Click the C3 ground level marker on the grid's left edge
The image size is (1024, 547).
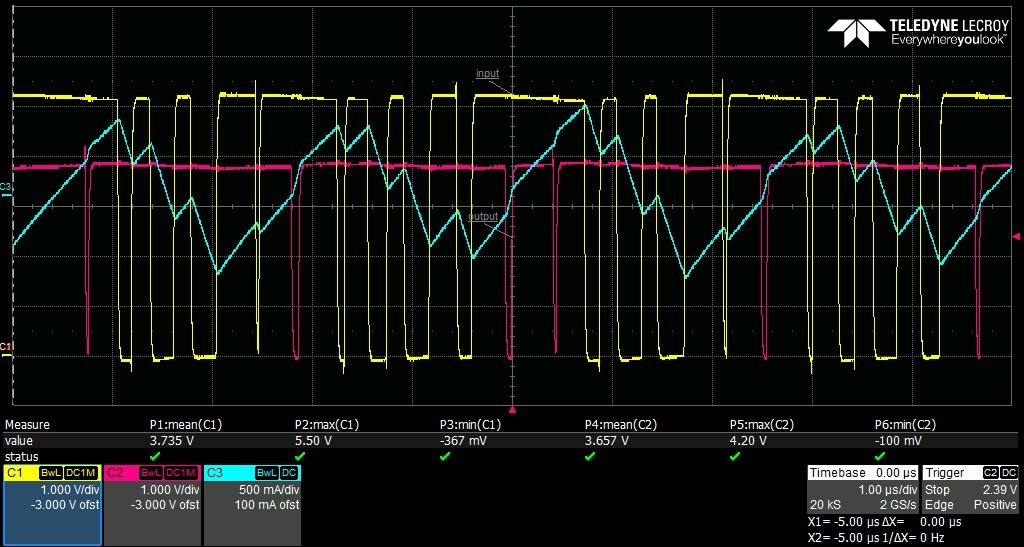(6, 189)
